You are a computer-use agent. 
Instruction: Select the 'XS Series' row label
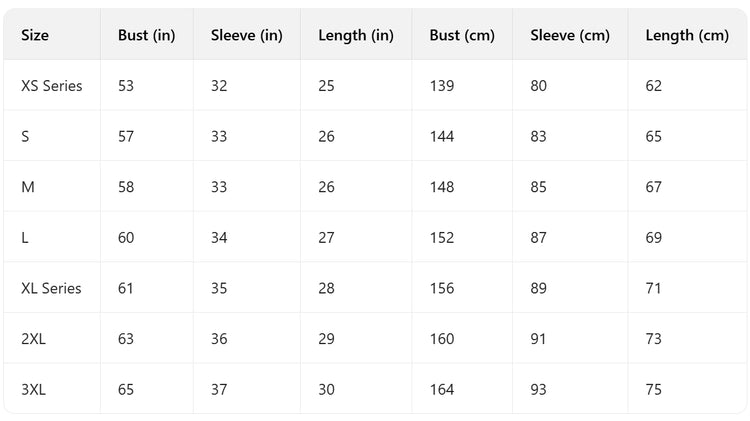tap(51, 86)
